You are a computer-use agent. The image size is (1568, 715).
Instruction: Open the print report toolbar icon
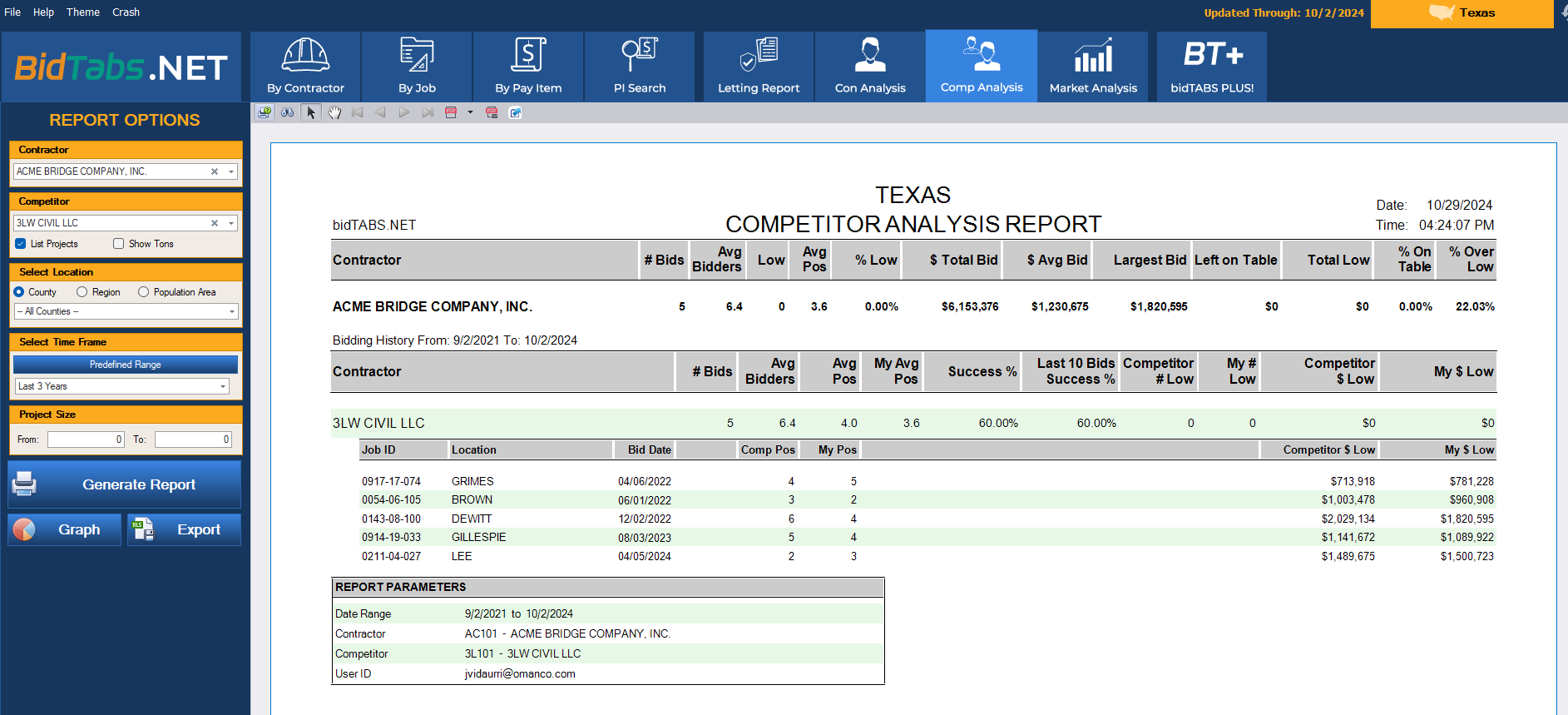[x=265, y=112]
